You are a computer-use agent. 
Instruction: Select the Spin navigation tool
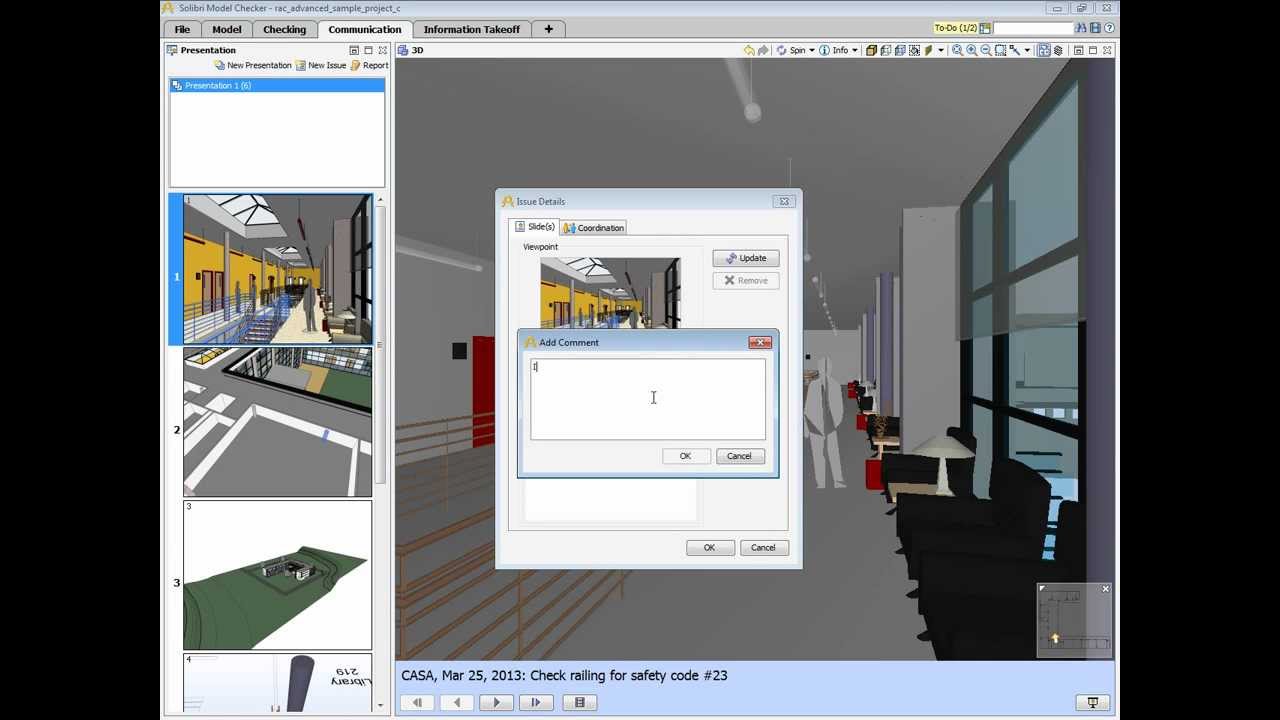[x=790, y=50]
